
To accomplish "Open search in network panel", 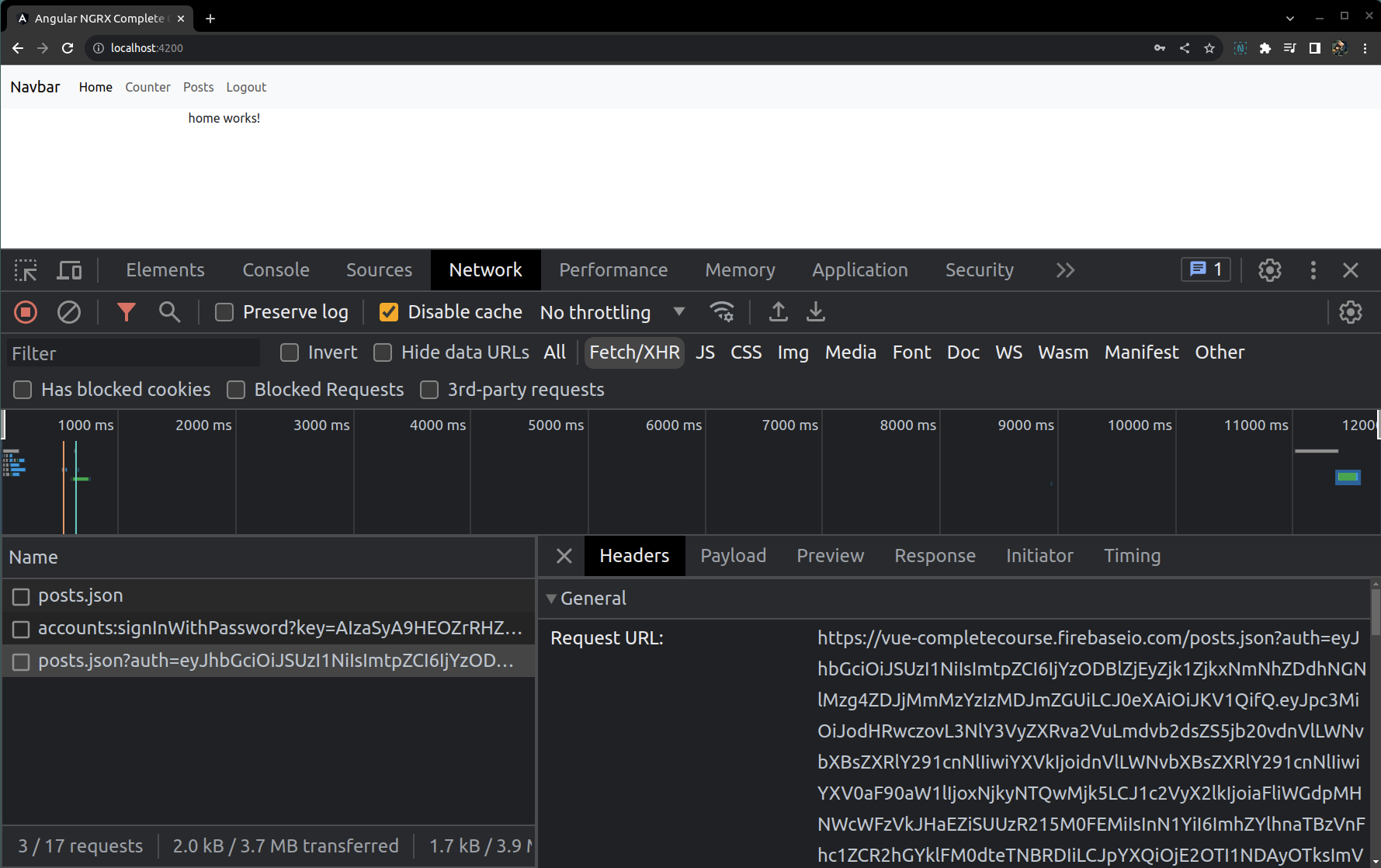I will pos(169,312).
